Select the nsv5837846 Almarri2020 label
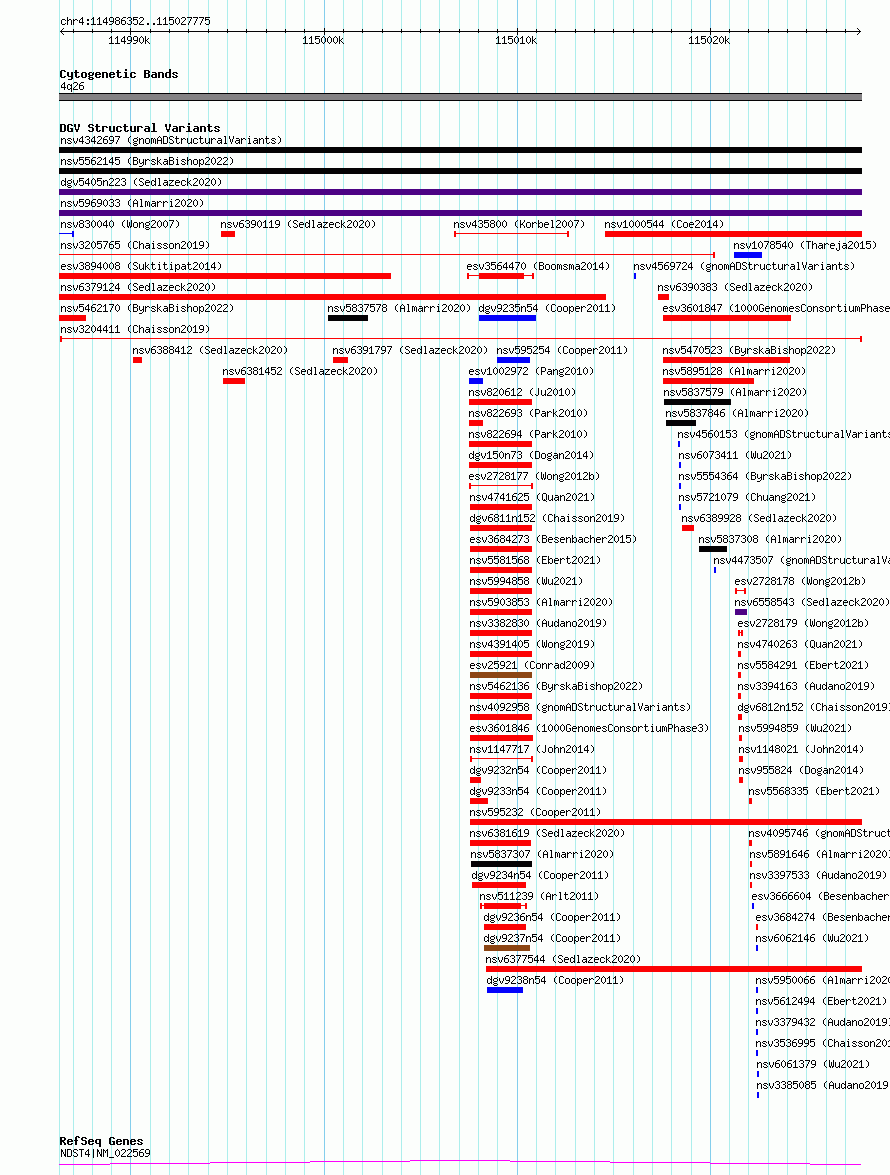 (737, 413)
